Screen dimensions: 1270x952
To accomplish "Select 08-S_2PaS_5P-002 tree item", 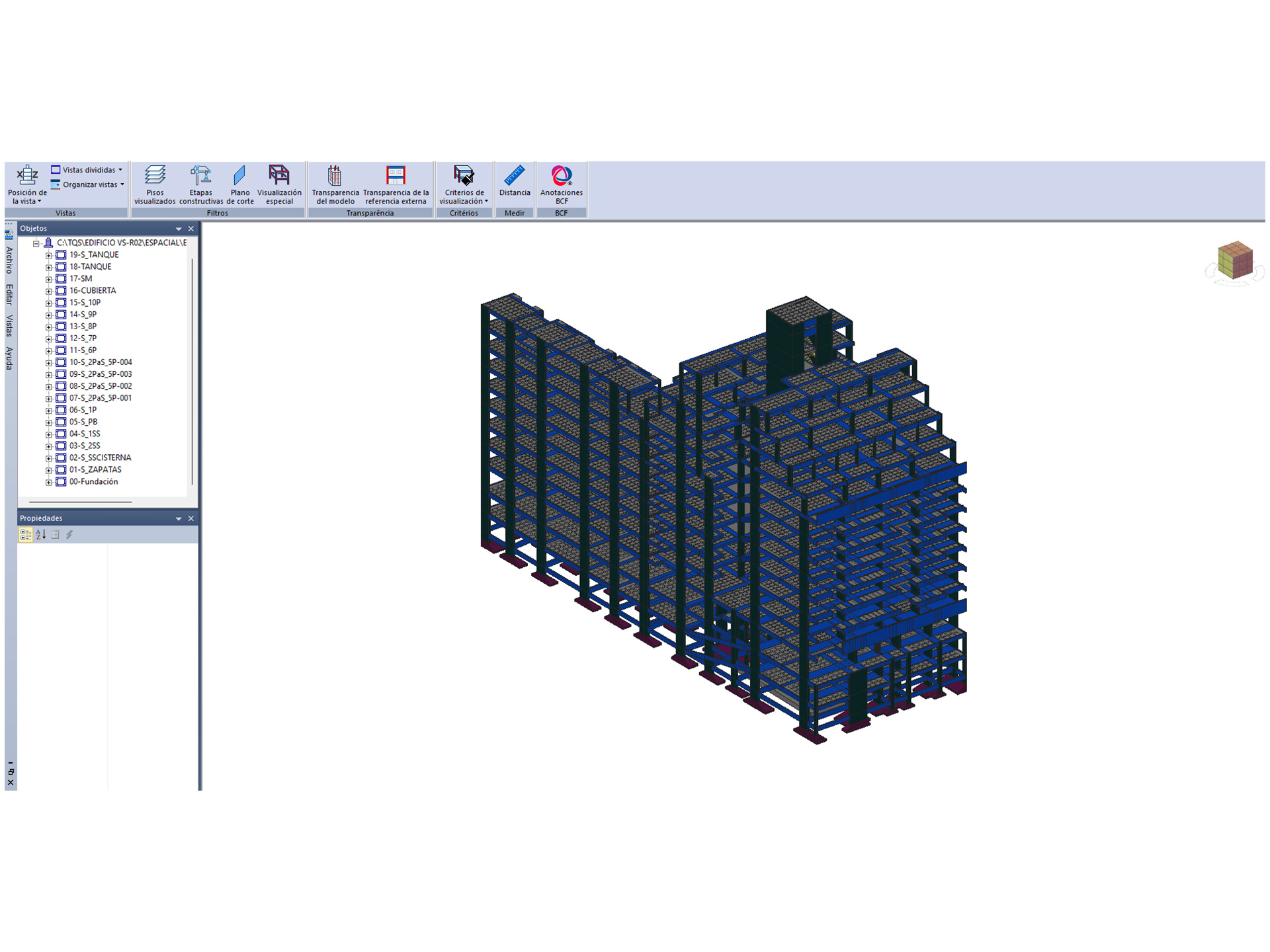I will (x=101, y=386).
